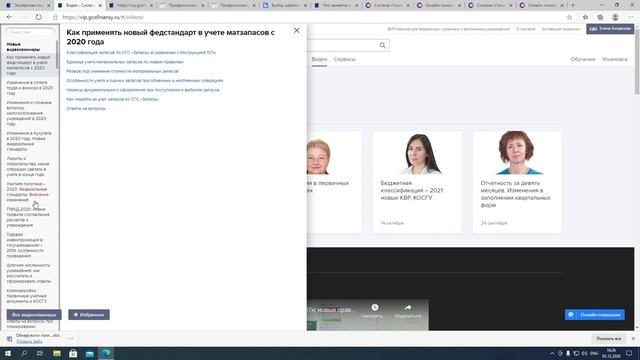This screenshot has height=360, width=640.
Task: Open a new browser tab with plus
Action: pos(573,5)
